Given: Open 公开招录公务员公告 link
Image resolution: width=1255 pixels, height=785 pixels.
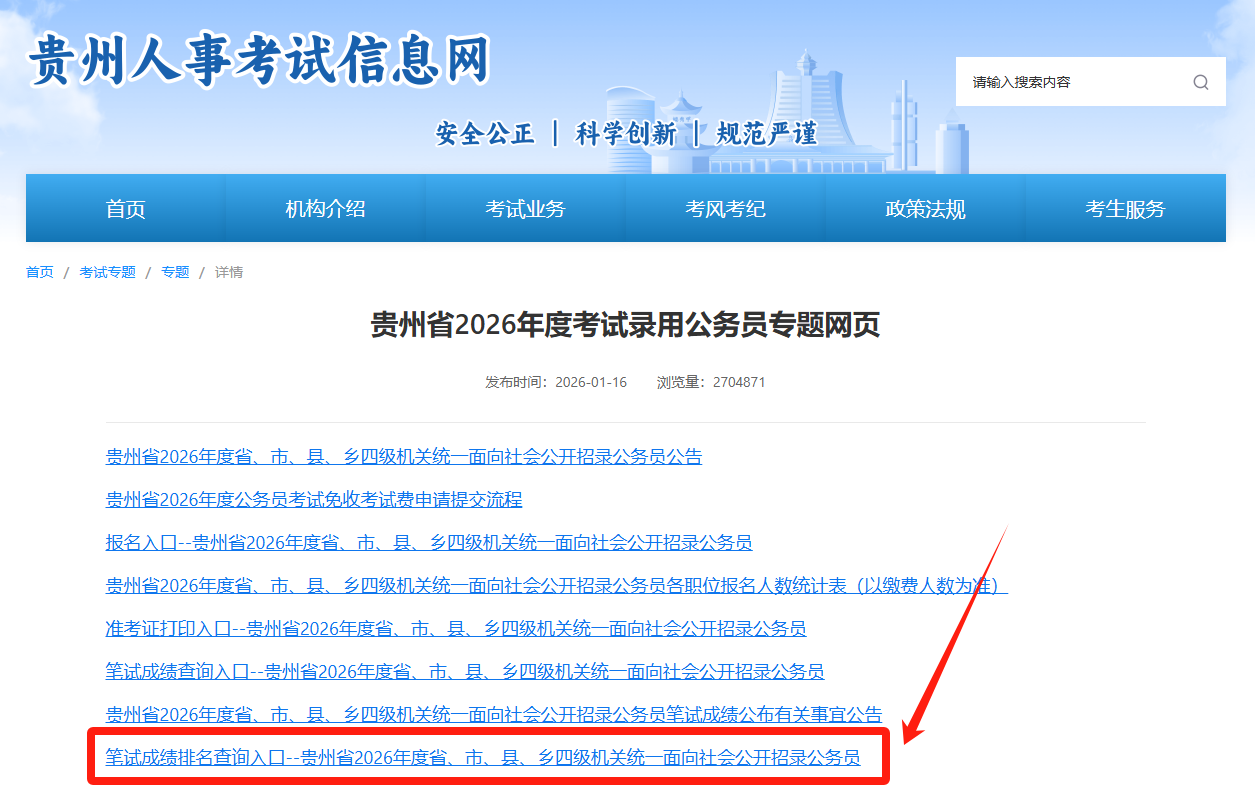Looking at the screenshot, I should [x=404, y=457].
